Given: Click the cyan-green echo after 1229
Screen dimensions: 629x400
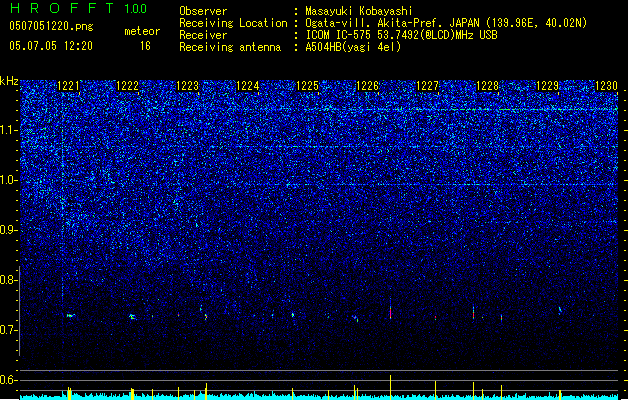Looking at the screenshot, I should click(560, 310).
